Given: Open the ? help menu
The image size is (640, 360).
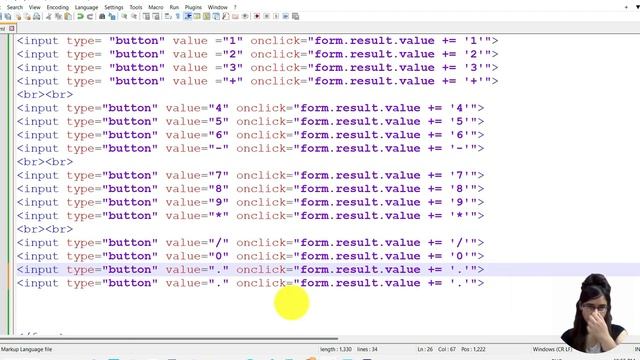Looking at the screenshot, I should (x=235, y=7).
